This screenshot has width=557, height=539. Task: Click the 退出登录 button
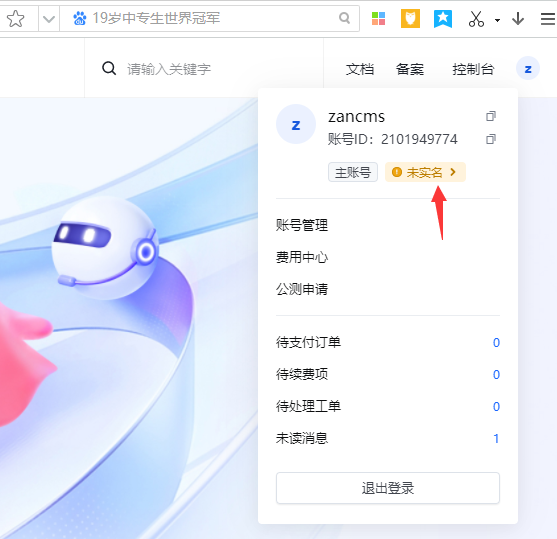coord(388,488)
